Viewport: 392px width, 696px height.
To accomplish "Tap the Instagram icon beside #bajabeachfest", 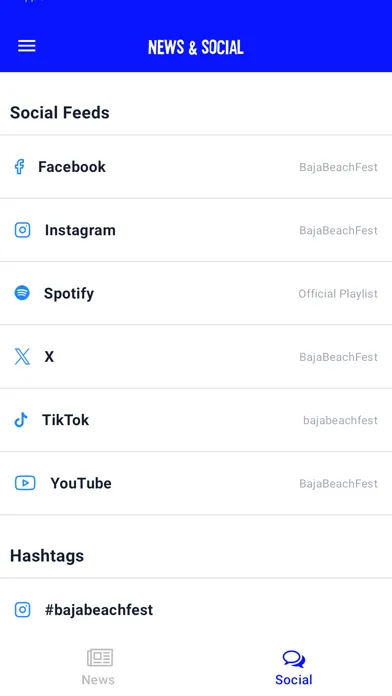I will [x=22, y=609].
